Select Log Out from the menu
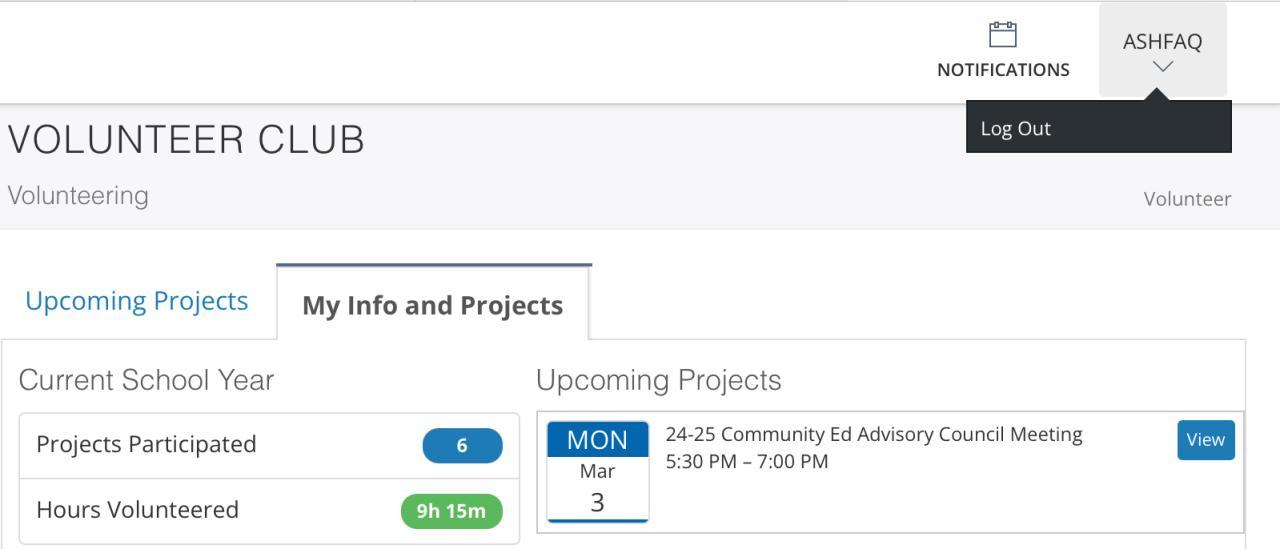 click(1016, 129)
